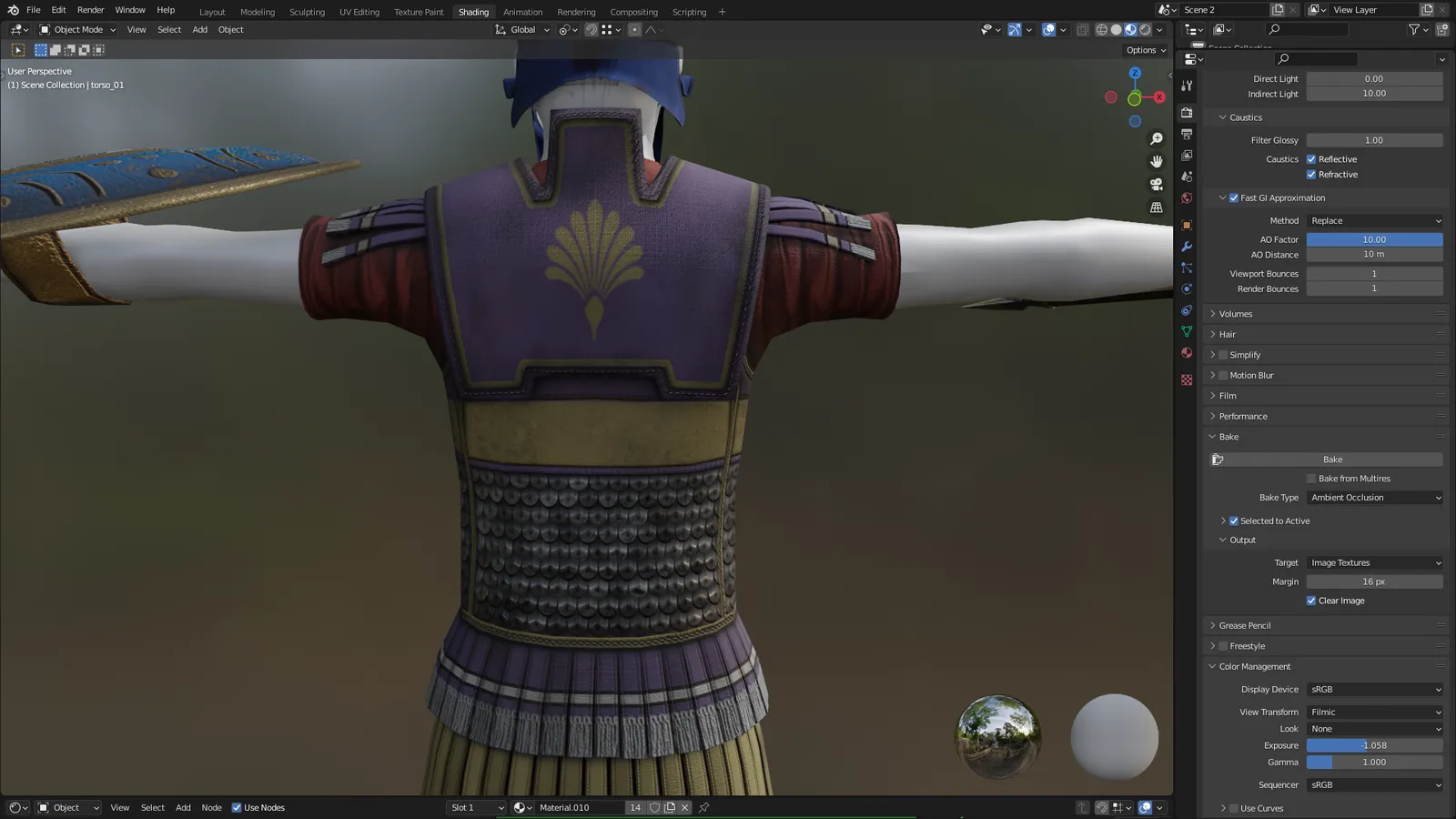
Task: Toggle Use Nodes checkbox
Action: [237, 808]
